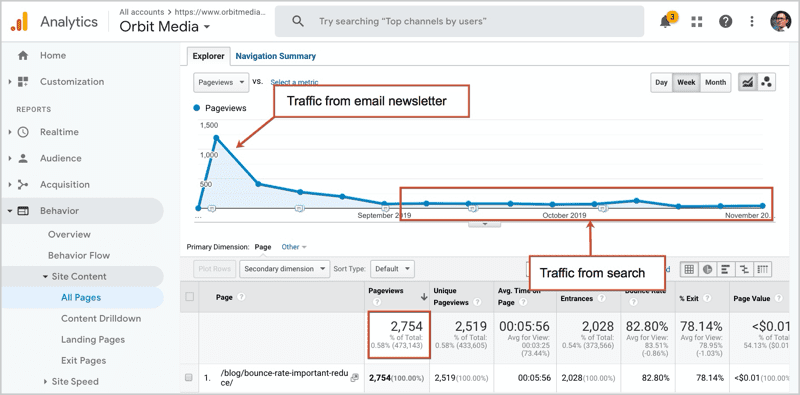Collapse the Site Content subsection
The image size is (800, 395).
[45, 277]
